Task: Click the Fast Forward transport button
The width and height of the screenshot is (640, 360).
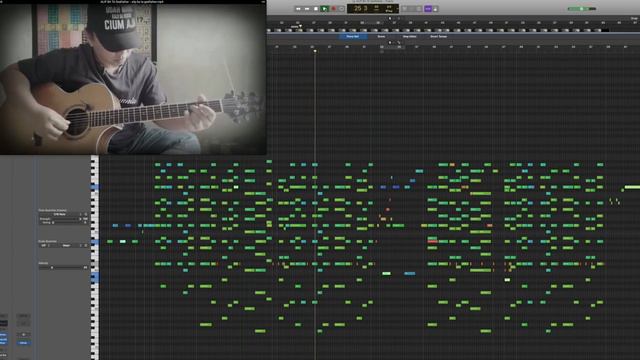Action: (x=307, y=9)
